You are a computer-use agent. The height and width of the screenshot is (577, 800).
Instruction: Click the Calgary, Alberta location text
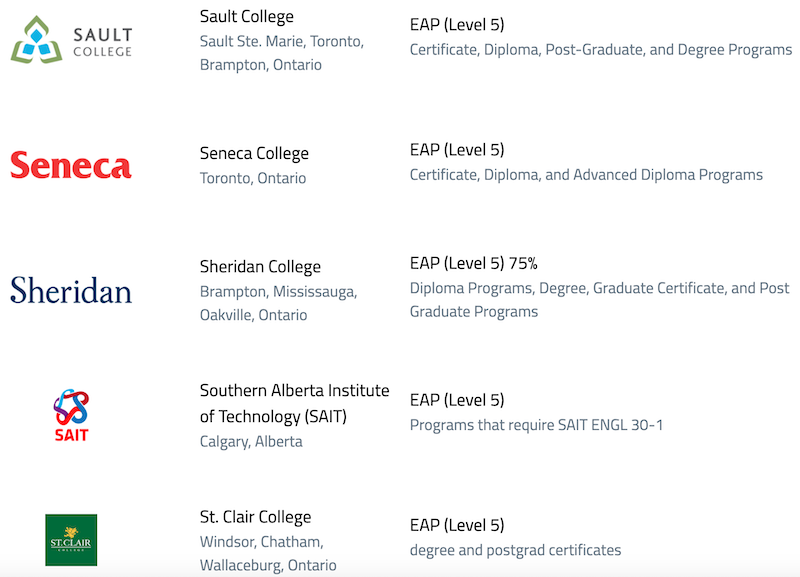point(251,441)
